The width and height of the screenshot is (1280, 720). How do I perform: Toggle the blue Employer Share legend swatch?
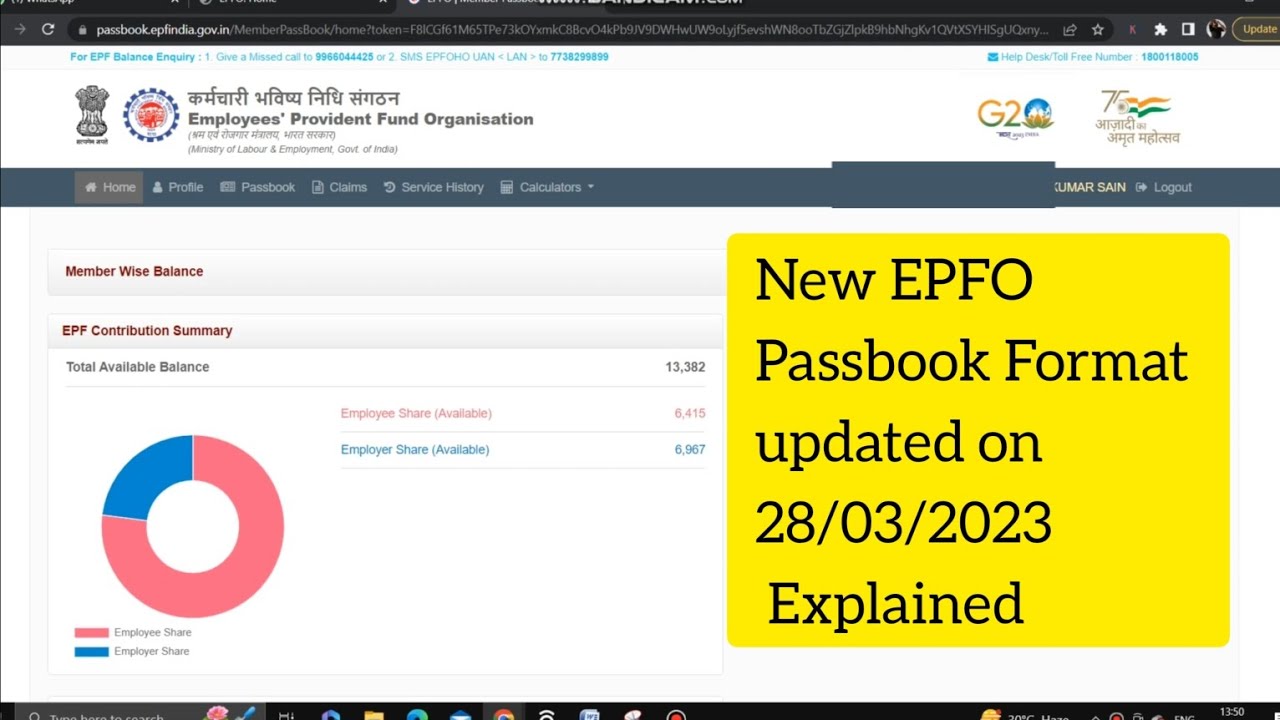point(91,652)
